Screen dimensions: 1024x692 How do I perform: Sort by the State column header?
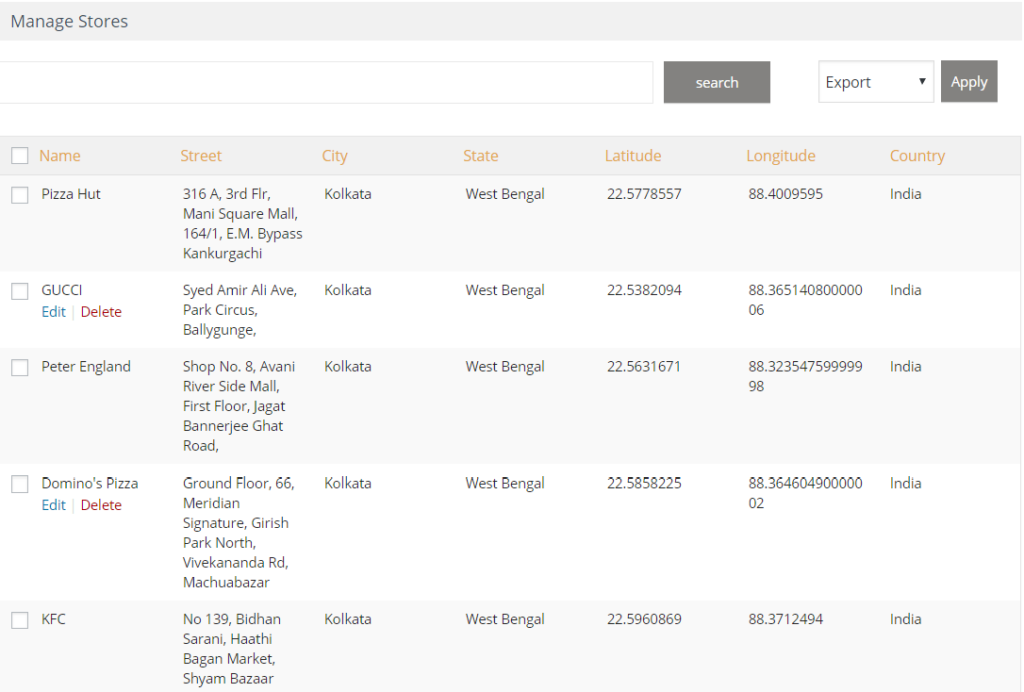[481, 155]
